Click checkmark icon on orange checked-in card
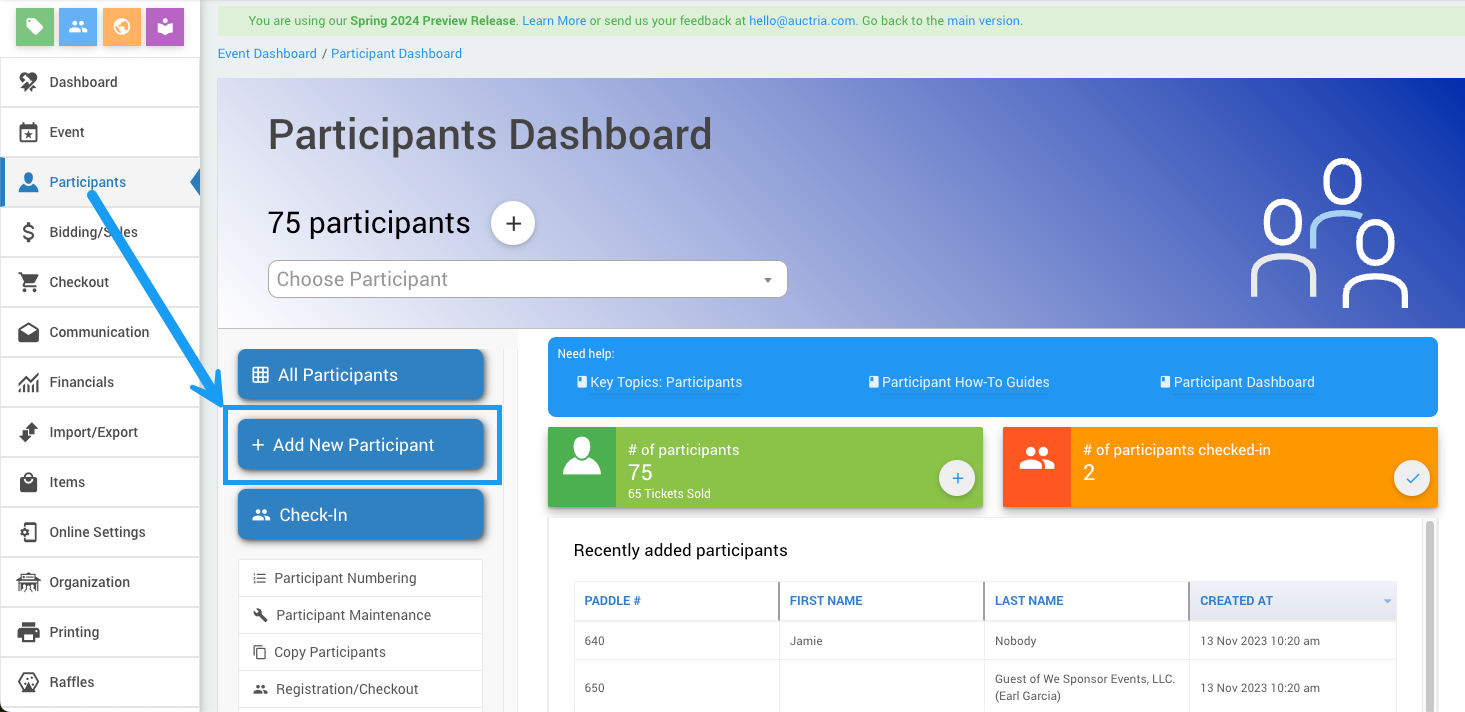Screen dimensions: 1465x712 coord(1412,479)
